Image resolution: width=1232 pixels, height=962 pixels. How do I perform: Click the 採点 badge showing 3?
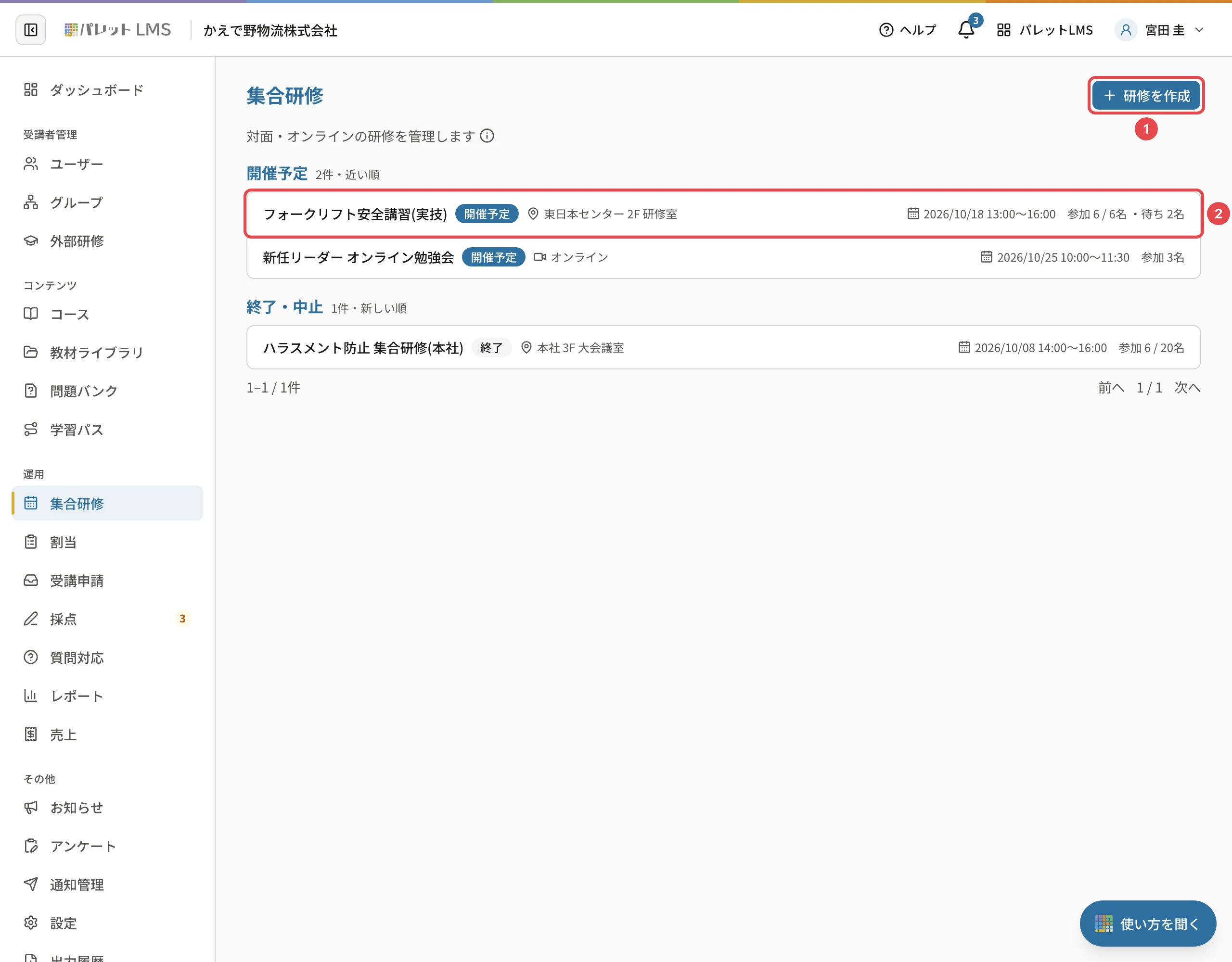coord(182,619)
